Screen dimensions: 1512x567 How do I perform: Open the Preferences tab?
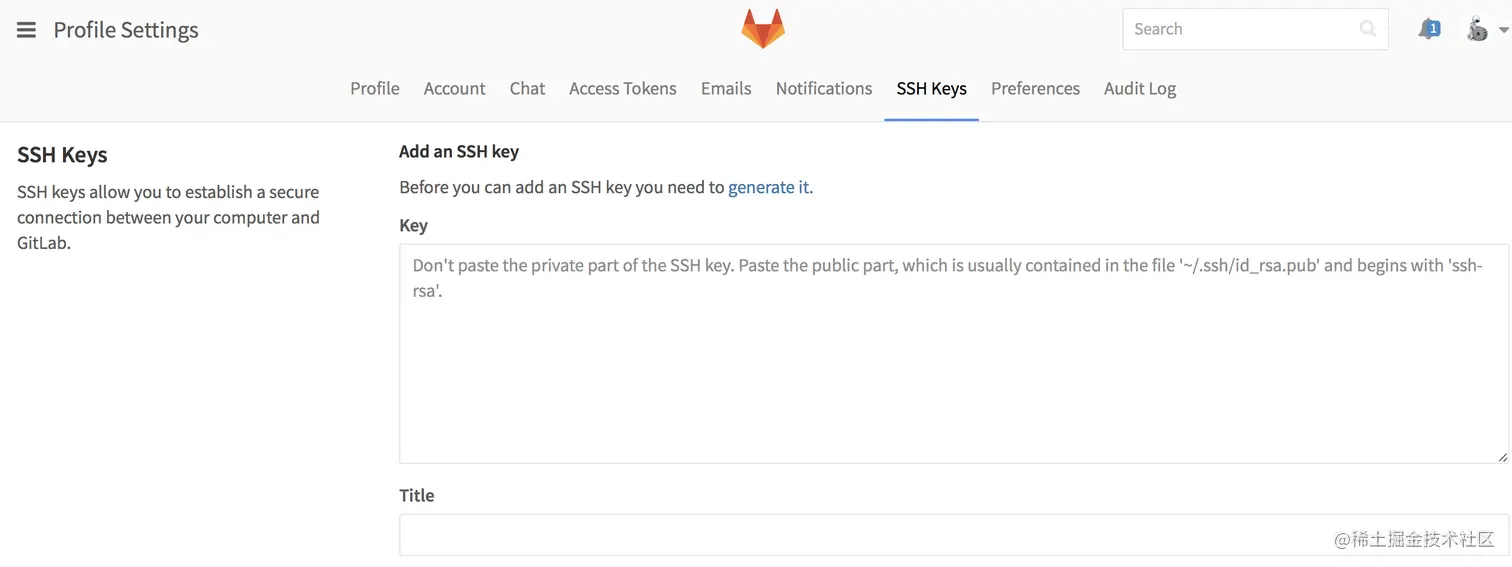click(x=1035, y=88)
